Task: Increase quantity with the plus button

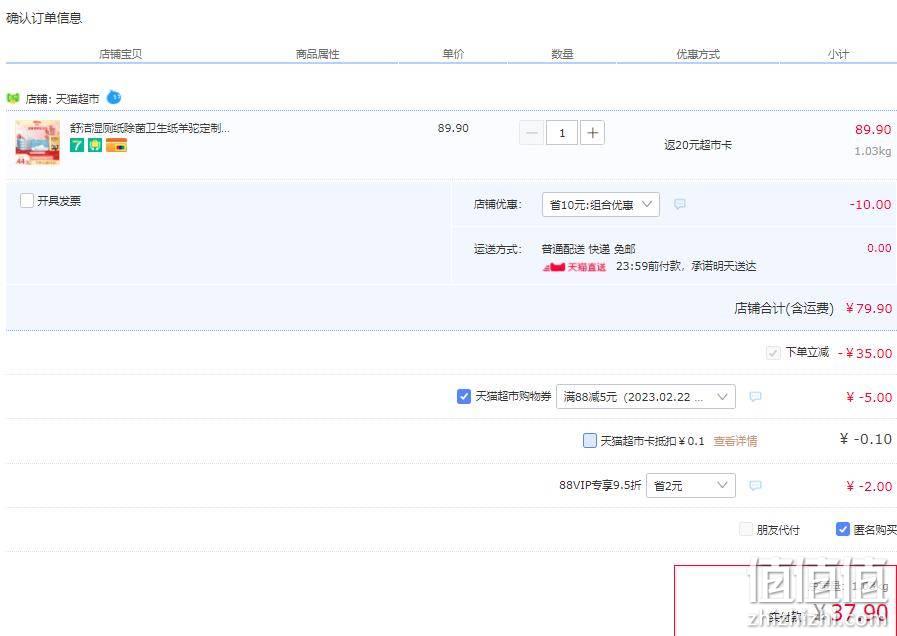Action: (593, 133)
